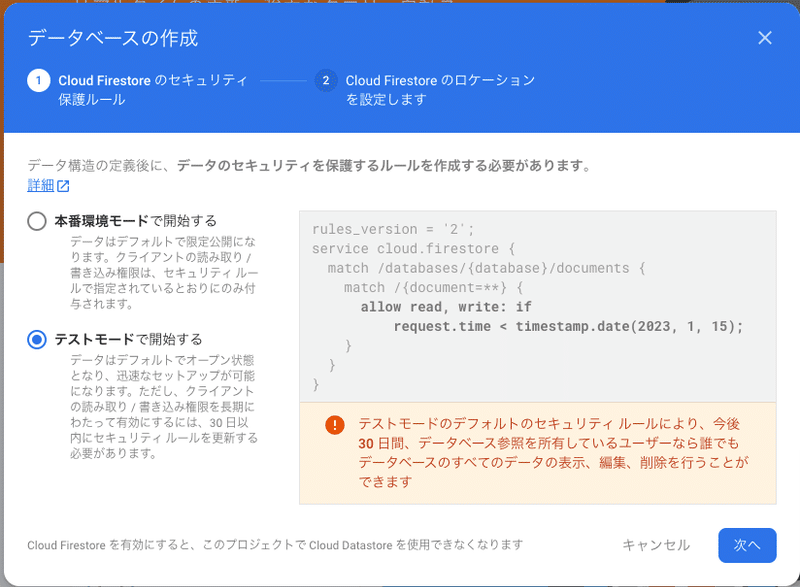800x587 pixels.
Task: Close the データベースの作成 dialog with X
Action: pyautogui.click(x=764, y=38)
